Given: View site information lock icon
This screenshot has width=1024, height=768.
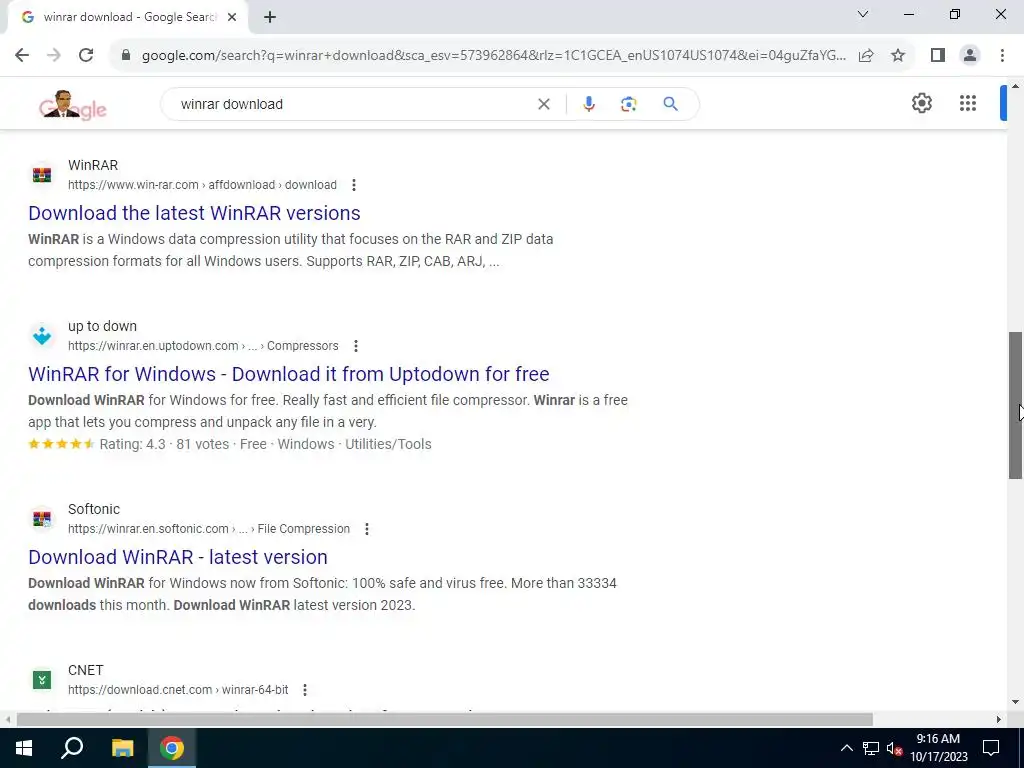Looking at the screenshot, I should click(126, 55).
